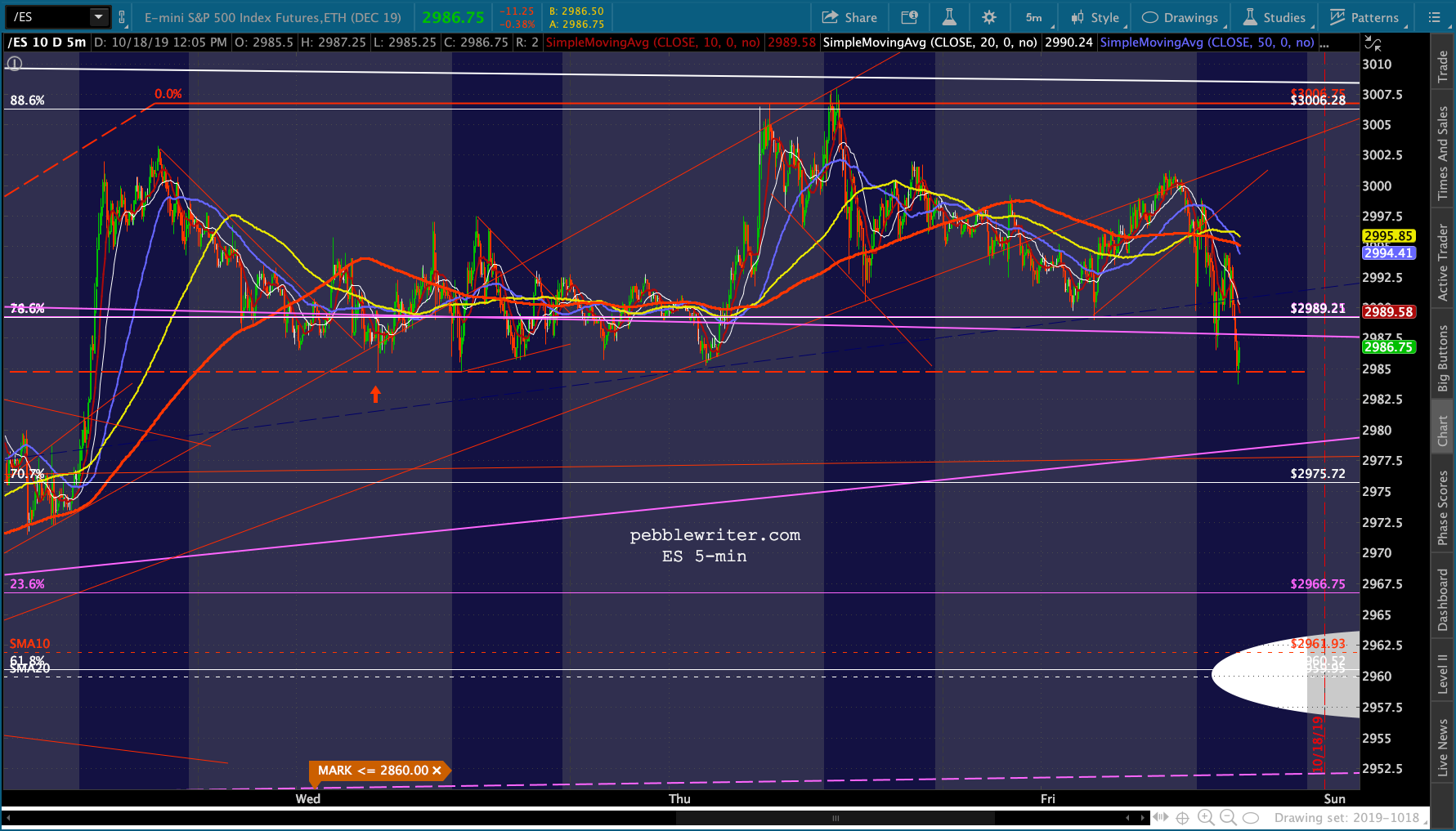Switch to the Times And Sales tab
This screenshot has width=1456, height=831.
tap(1443, 154)
